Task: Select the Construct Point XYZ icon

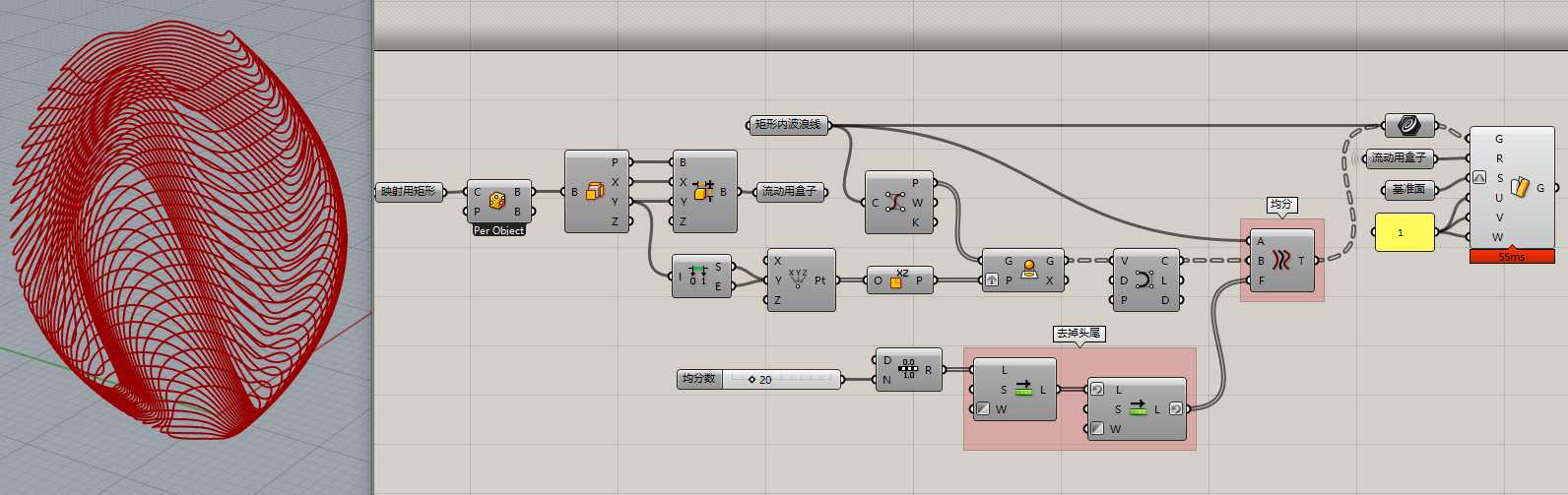Action: (x=798, y=279)
